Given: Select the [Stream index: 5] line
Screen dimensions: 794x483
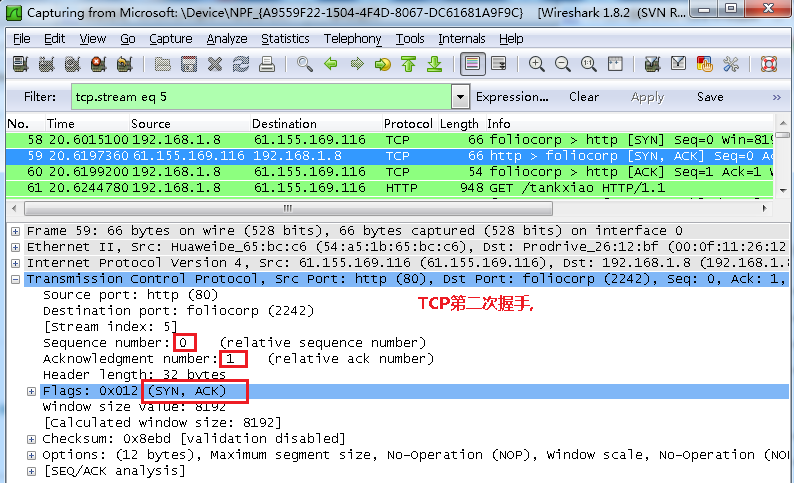Looking at the screenshot, I should 110,327.
